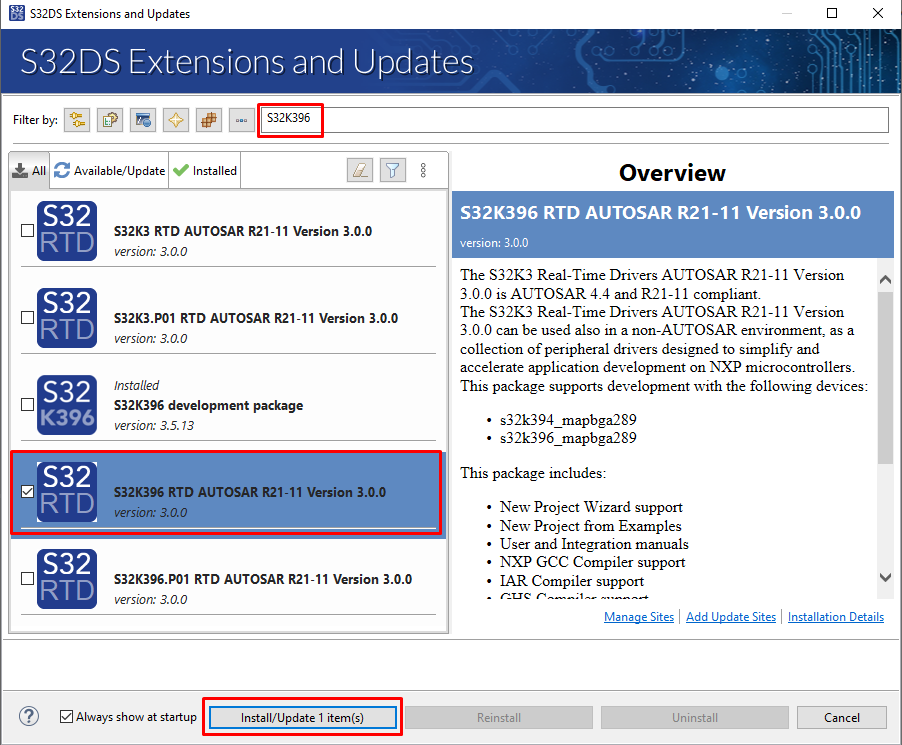Click the NXP GCC Compiler support bullet
Viewport: 902px width, 745px height.
(x=593, y=563)
